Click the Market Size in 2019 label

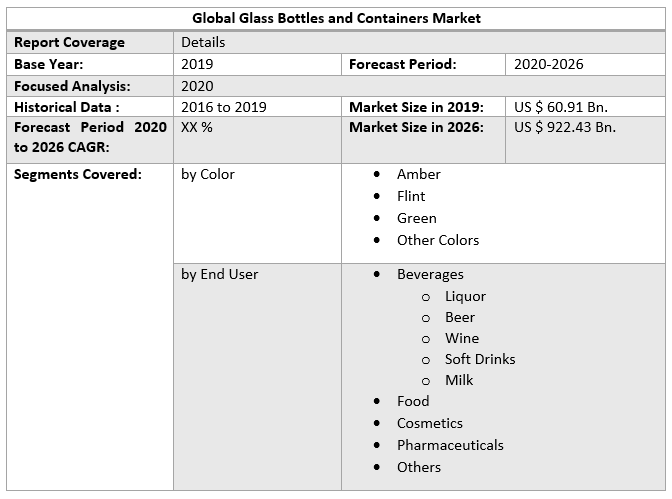click(416, 107)
